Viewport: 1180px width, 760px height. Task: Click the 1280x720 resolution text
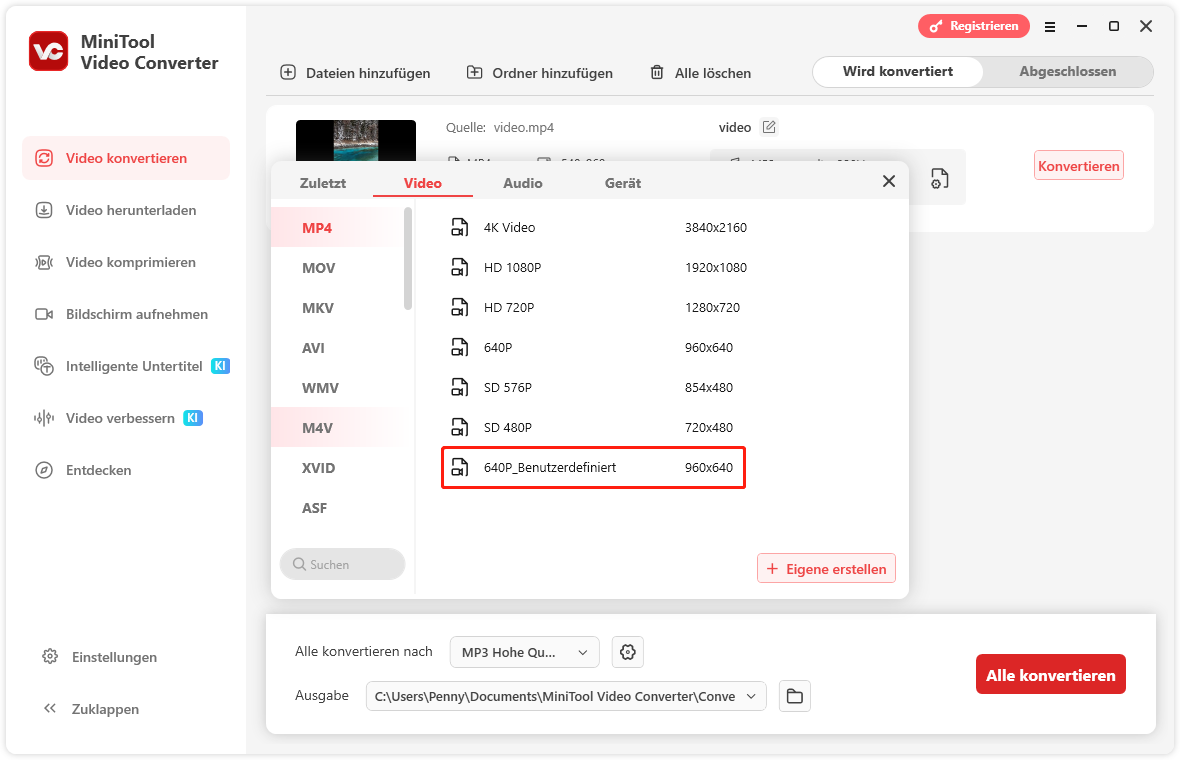pyautogui.click(x=712, y=307)
